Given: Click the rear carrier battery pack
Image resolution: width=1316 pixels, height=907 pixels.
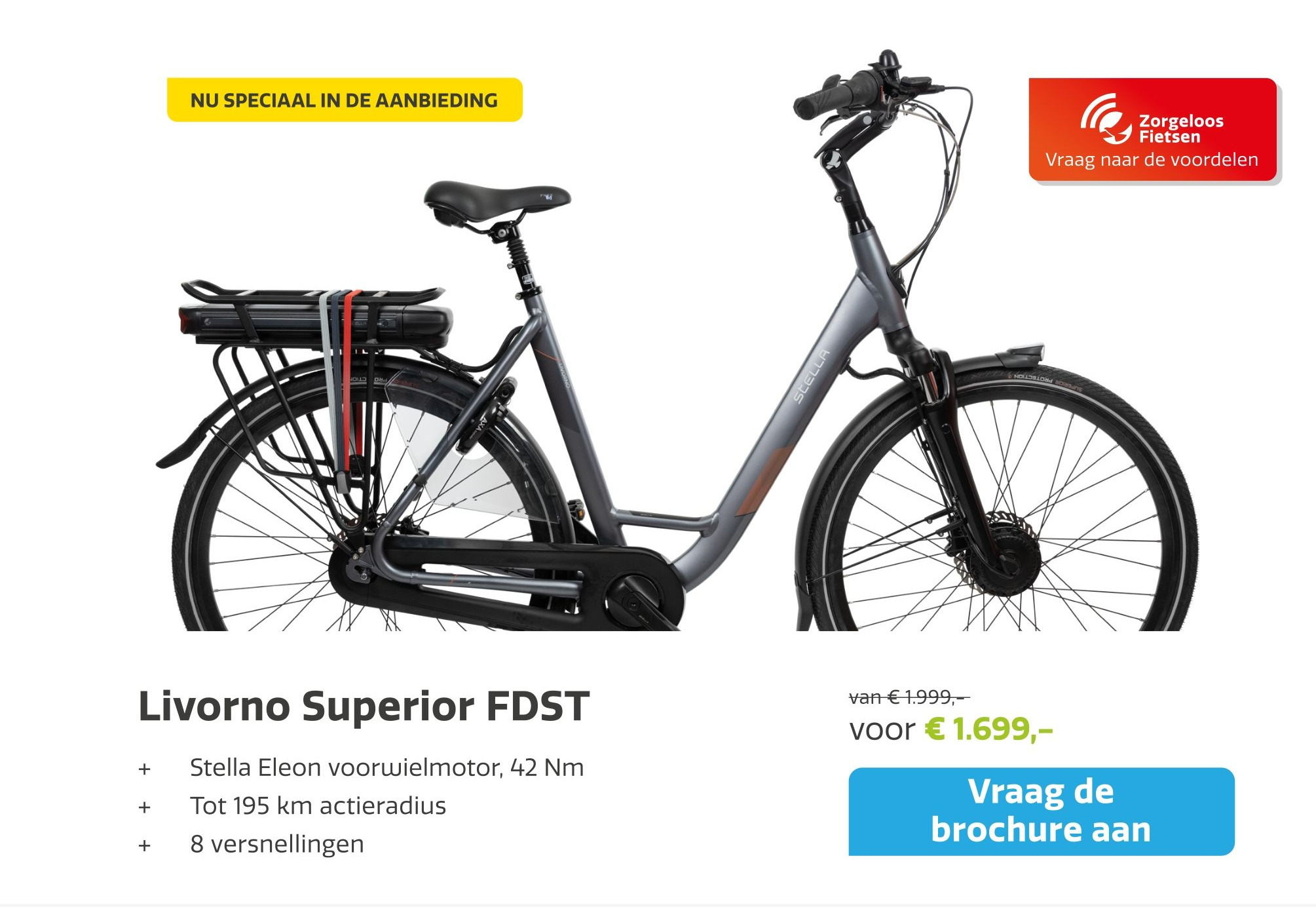Looking at the screenshot, I should point(314,324).
